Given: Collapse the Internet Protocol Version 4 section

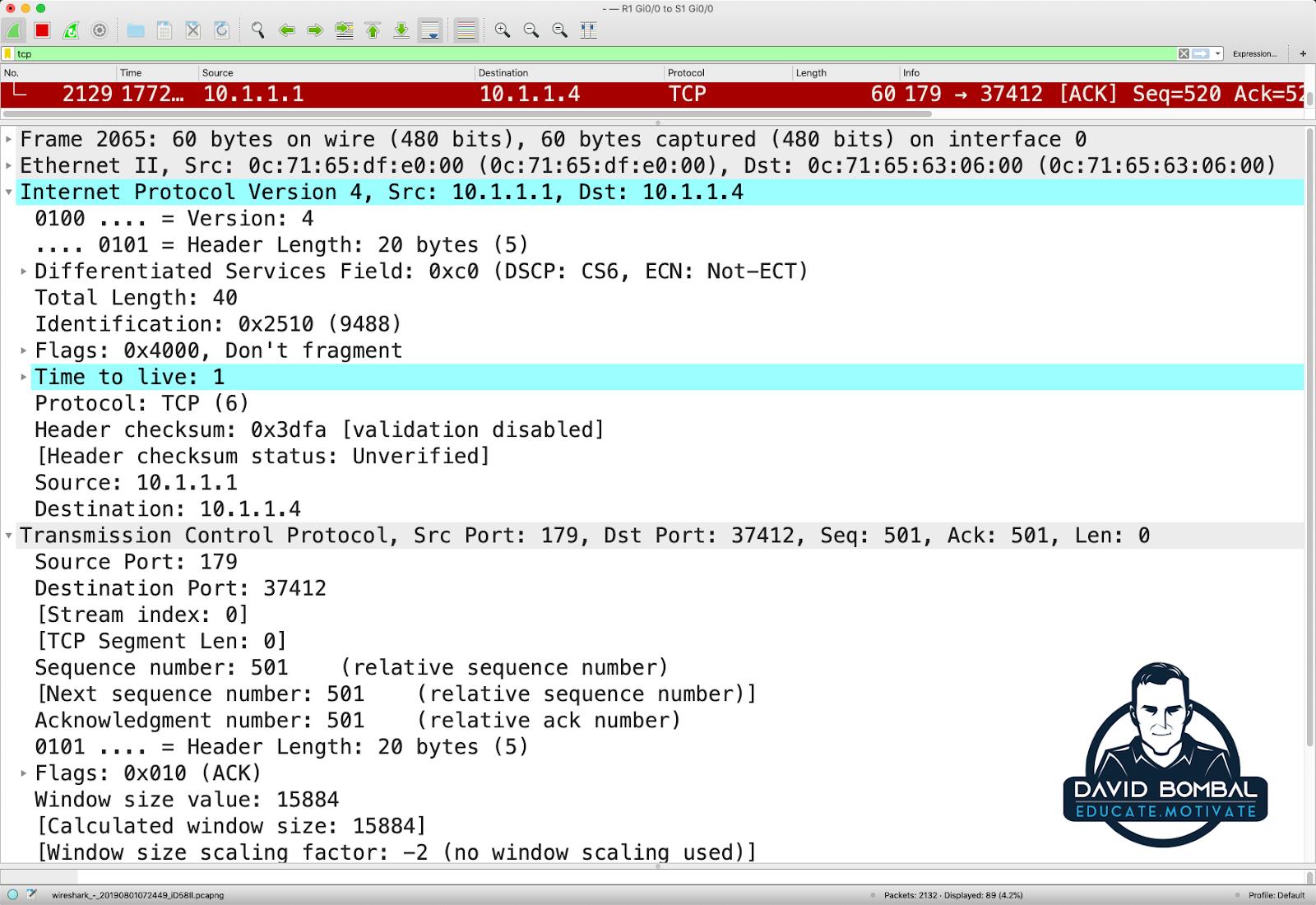Looking at the screenshot, I should (10, 192).
